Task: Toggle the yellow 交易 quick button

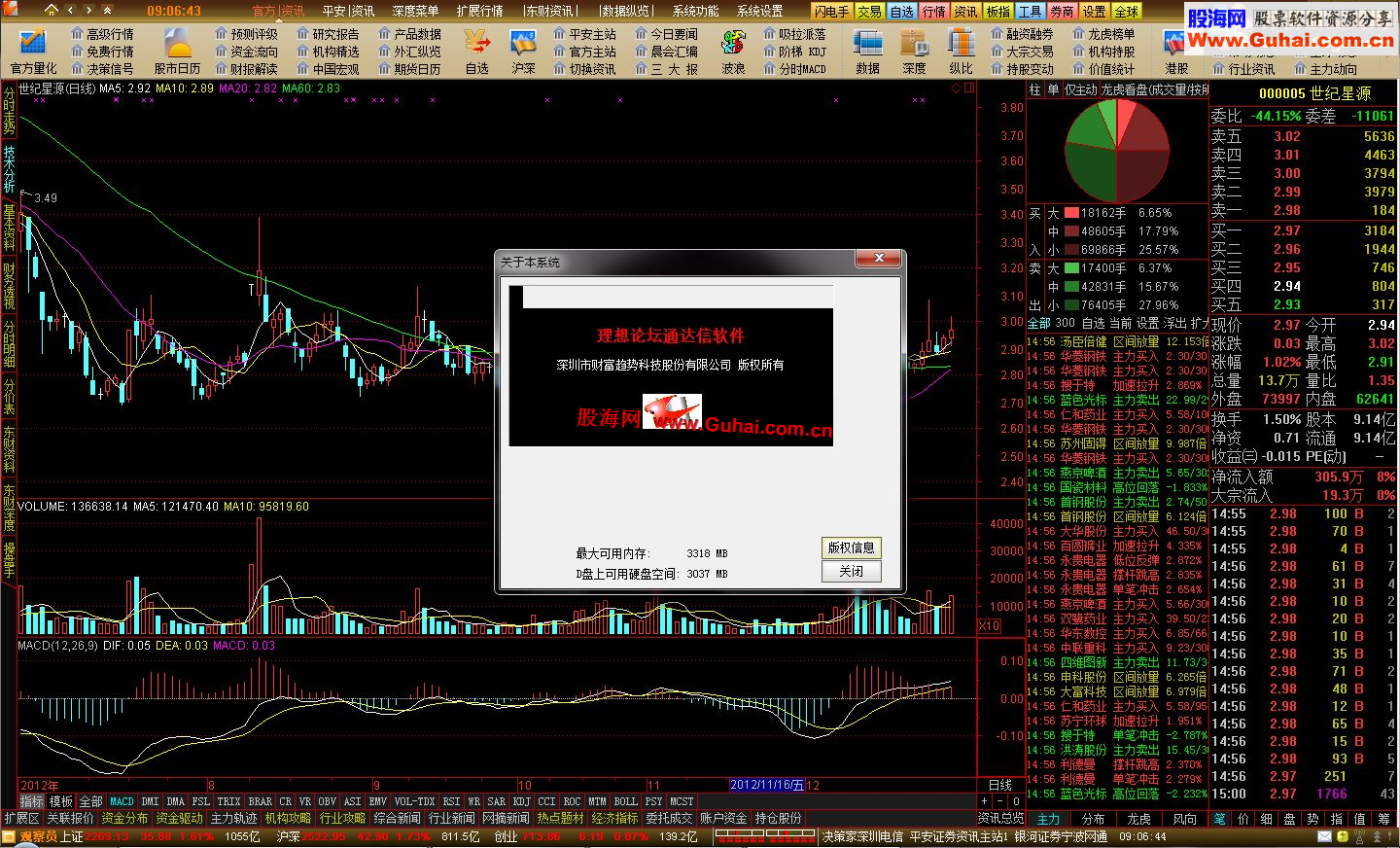Action: pyautogui.click(x=868, y=11)
